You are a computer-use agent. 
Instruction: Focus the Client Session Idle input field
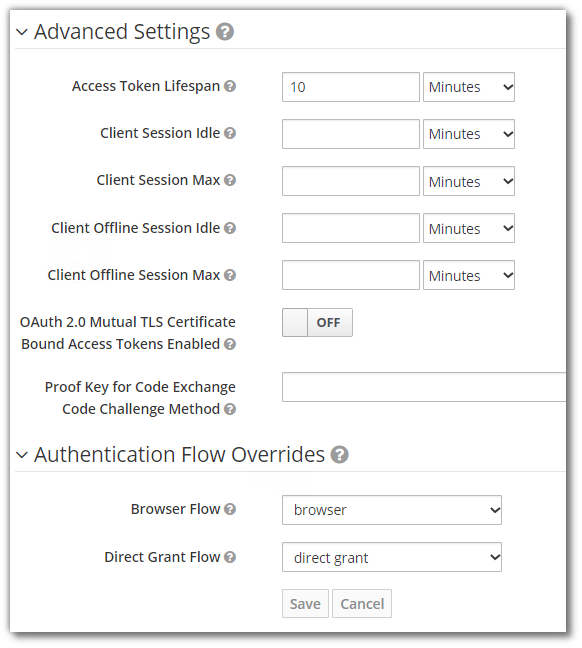[x=351, y=134]
